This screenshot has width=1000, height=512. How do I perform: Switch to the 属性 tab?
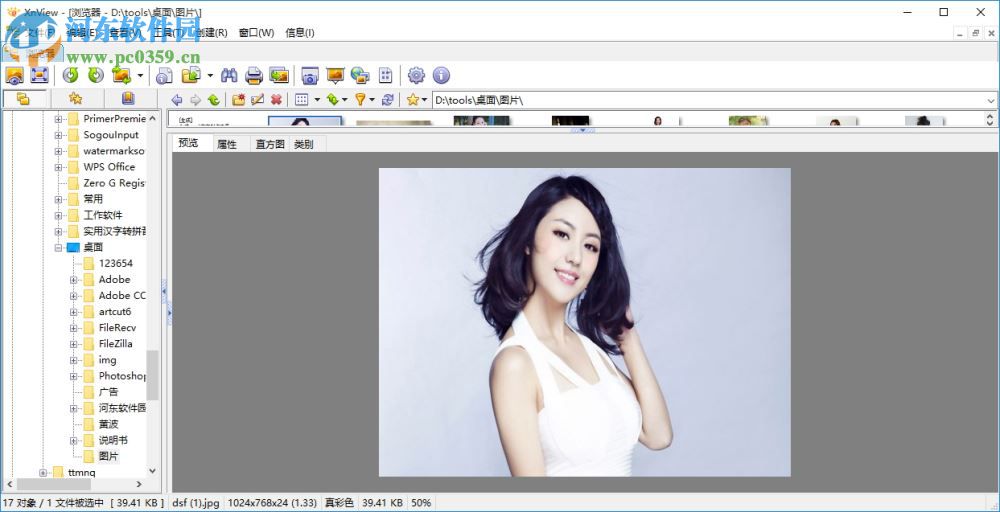point(226,144)
